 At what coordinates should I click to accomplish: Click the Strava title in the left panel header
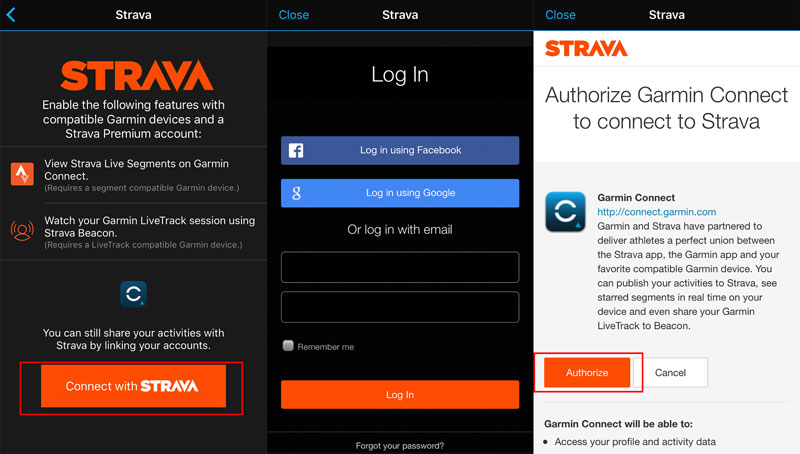click(x=133, y=15)
